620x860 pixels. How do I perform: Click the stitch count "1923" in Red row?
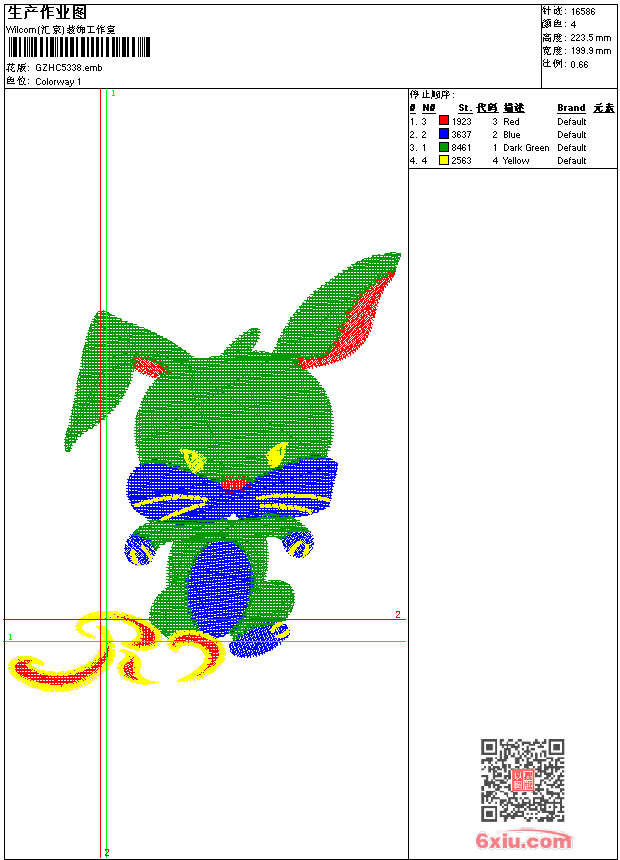pyautogui.click(x=461, y=122)
